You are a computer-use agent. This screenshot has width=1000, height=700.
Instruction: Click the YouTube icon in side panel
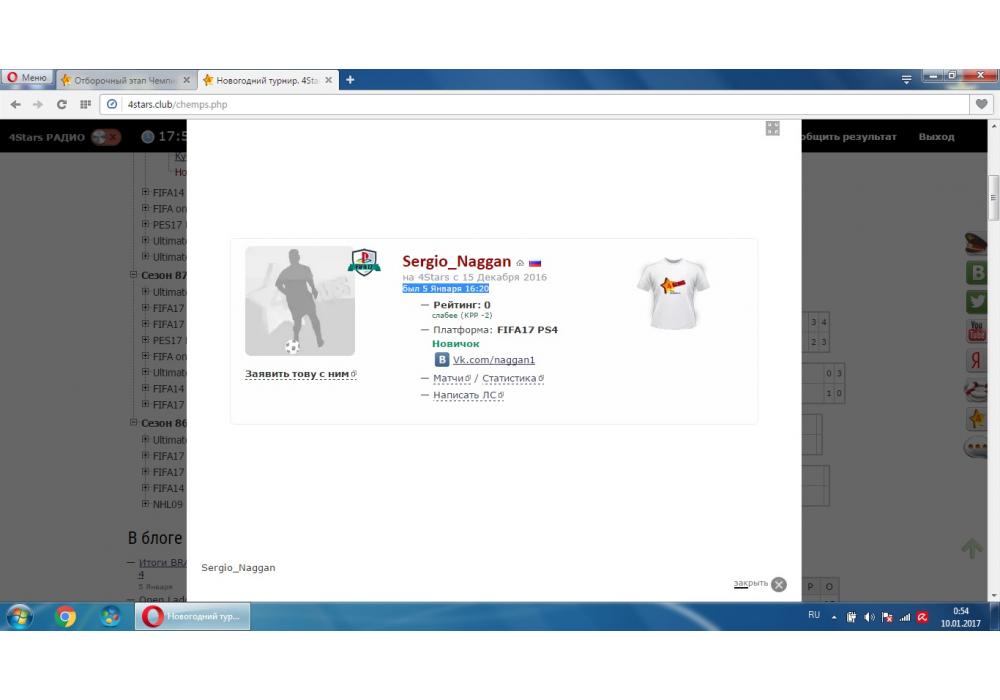click(976, 330)
